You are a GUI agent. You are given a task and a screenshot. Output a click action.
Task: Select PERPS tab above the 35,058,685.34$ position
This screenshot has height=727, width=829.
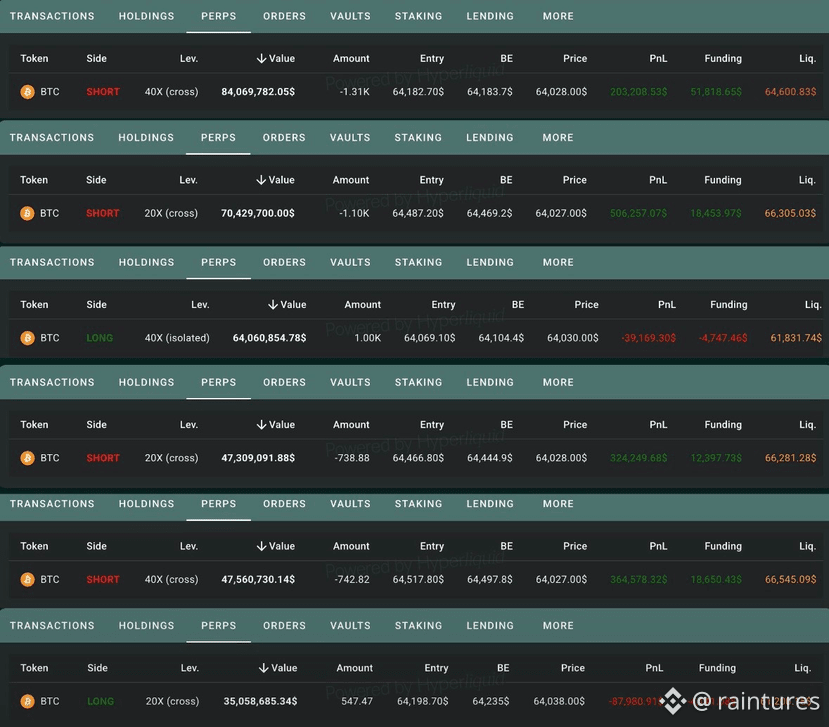(x=218, y=625)
